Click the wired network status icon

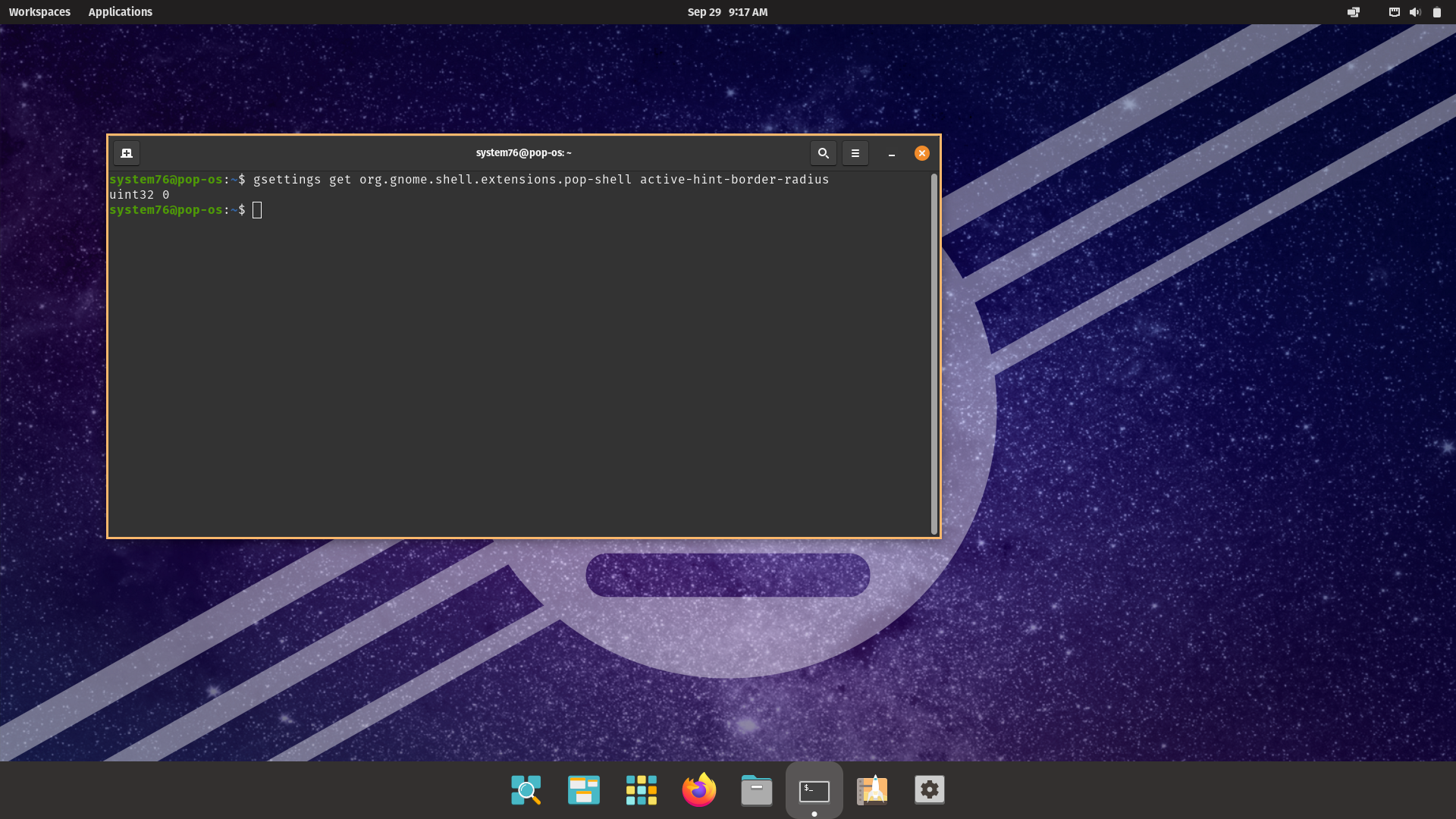[x=1394, y=12]
